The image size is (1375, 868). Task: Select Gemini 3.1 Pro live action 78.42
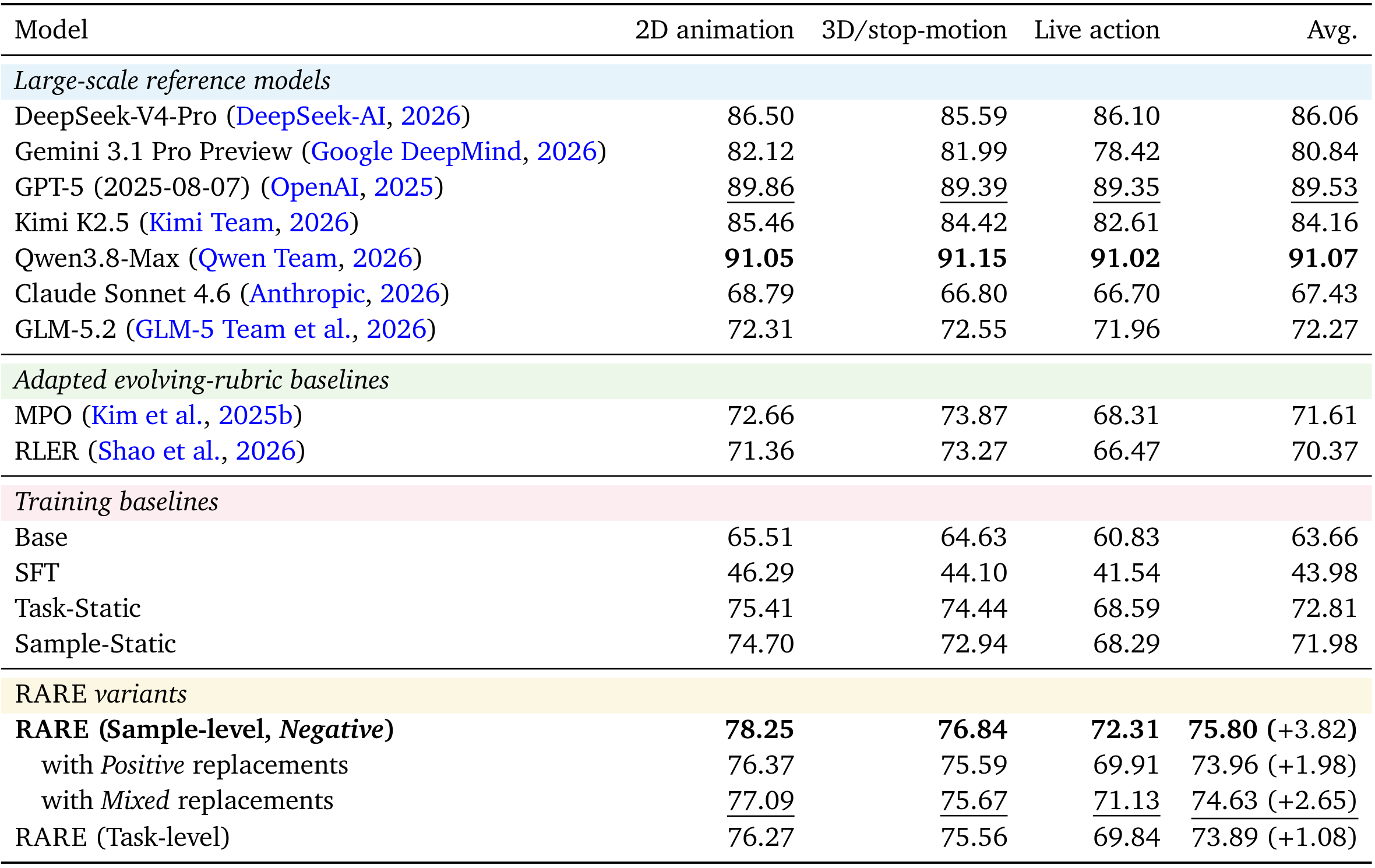tap(1126, 152)
